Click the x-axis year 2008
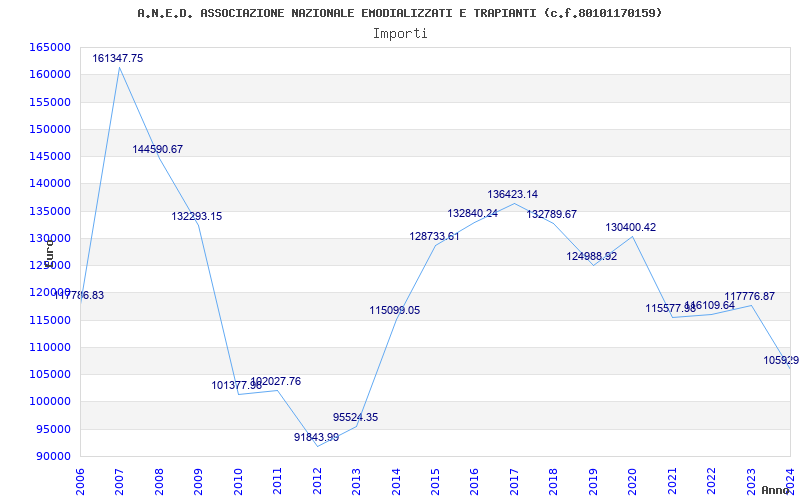This screenshot has height=500, width=800. tap(159, 481)
